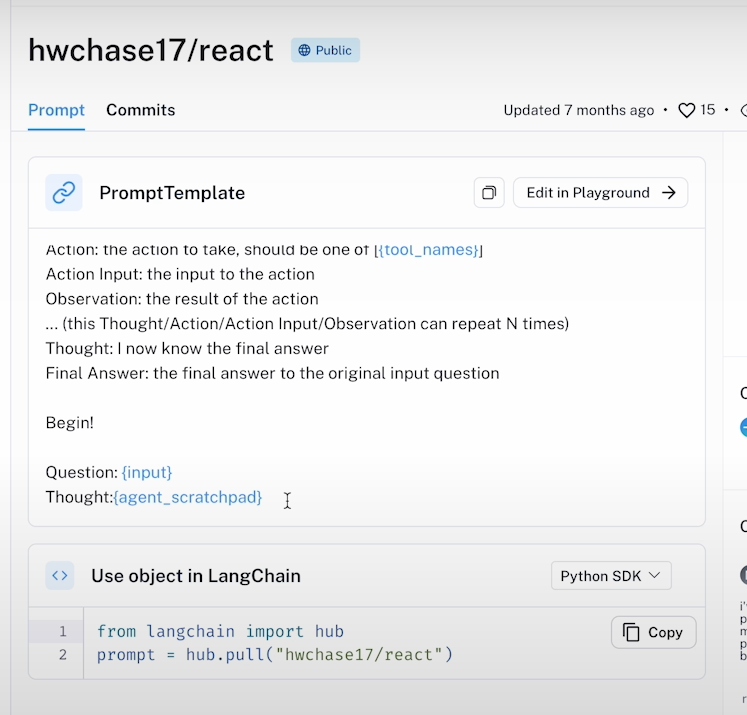Screen dimensions: 747x715
Task: Copy the prompt template with the duplicate icon
Action: coord(489,192)
